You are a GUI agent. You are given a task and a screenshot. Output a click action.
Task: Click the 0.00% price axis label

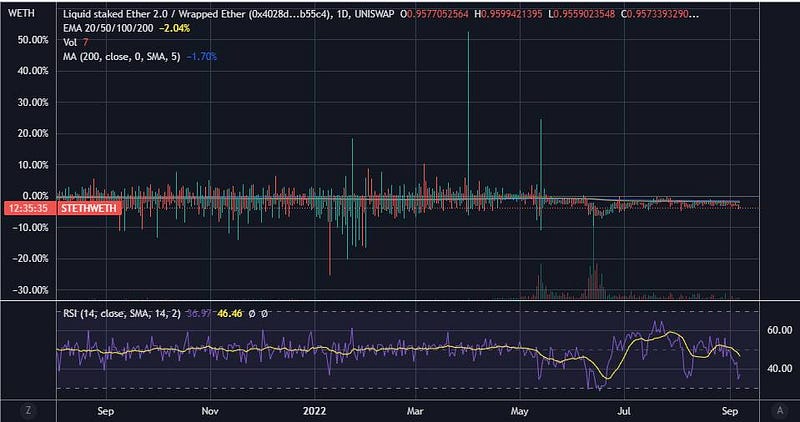click(x=35, y=196)
